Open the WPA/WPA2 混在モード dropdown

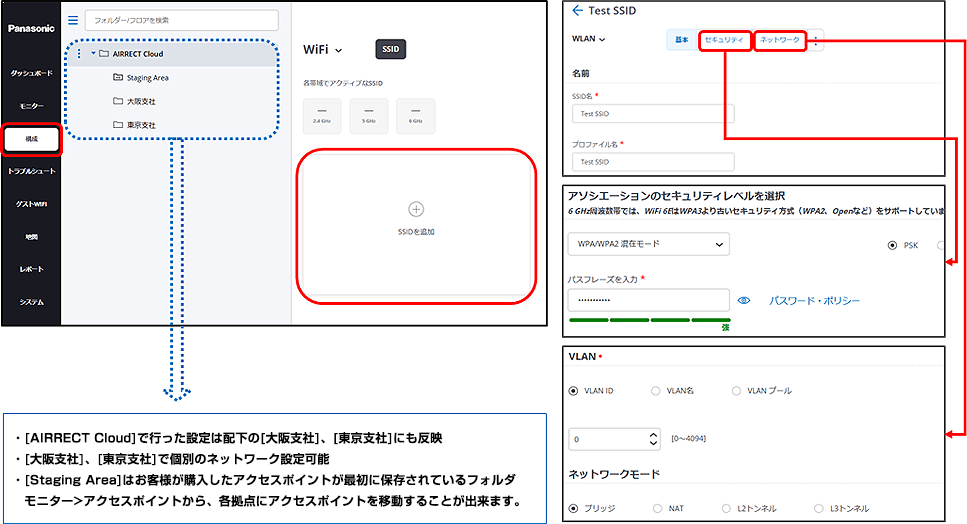coord(648,244)
